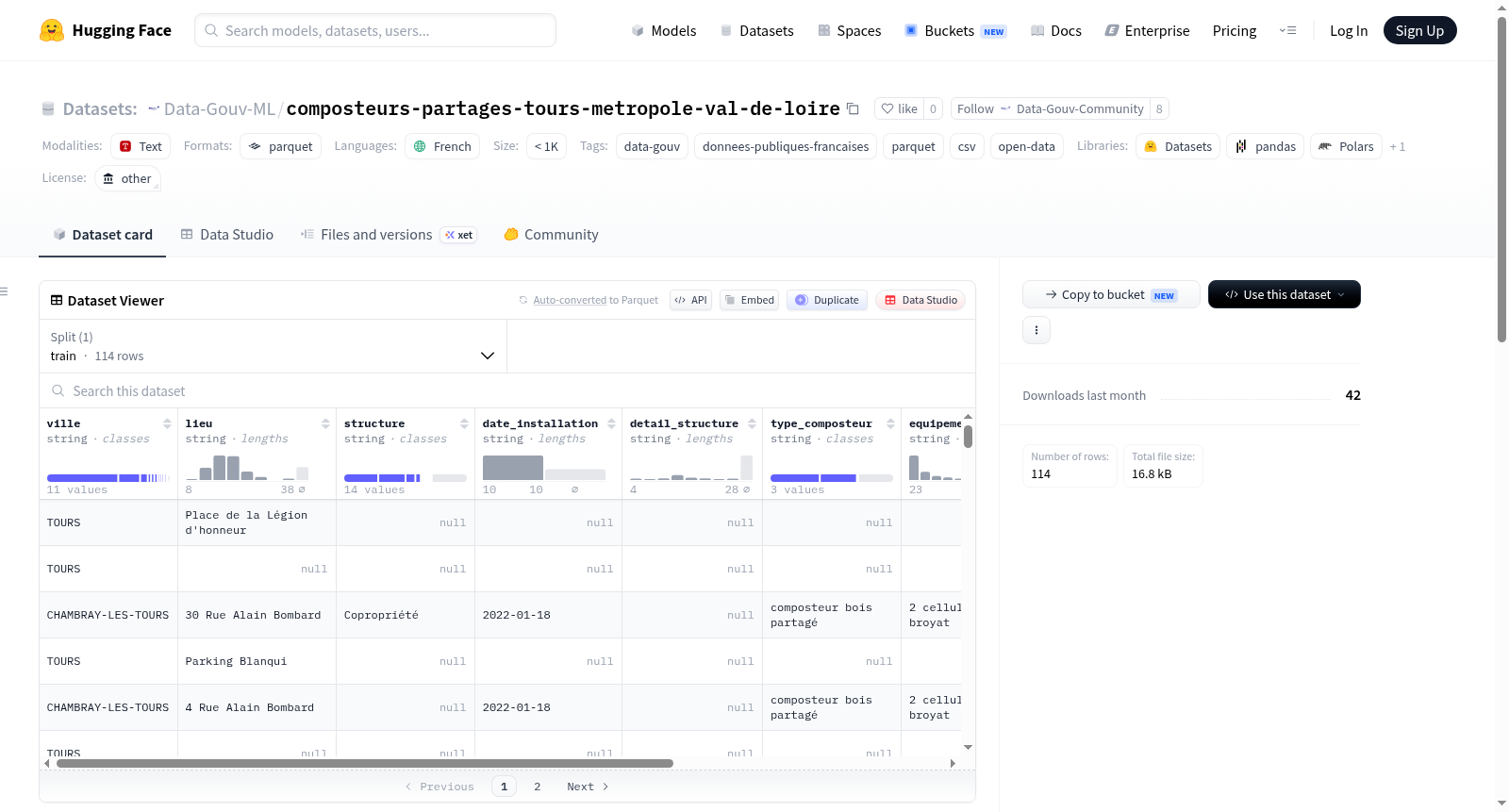Screen dimensions: 1509x812
Task: Click the pandas library tag
Action: [x=1265, y=146]
